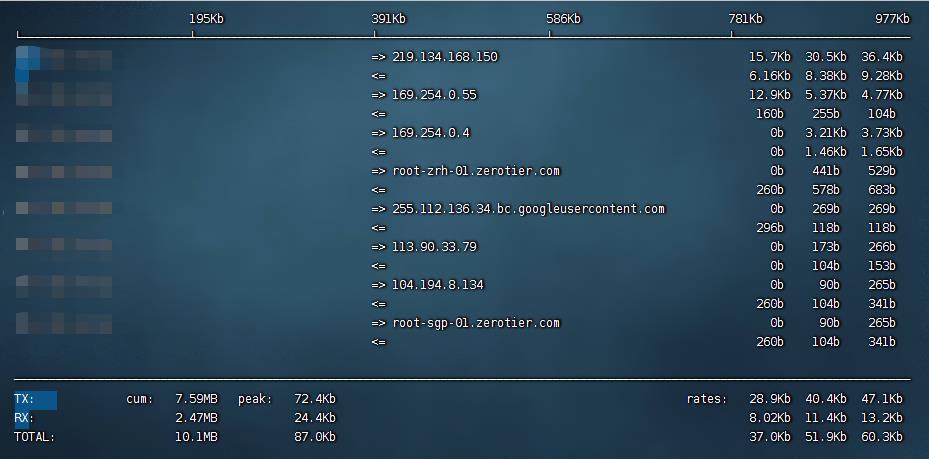Viewport: 929px width, 459px height.
Task: Click the 11.4Kb RX rate
Action: [x=826, y=418]
